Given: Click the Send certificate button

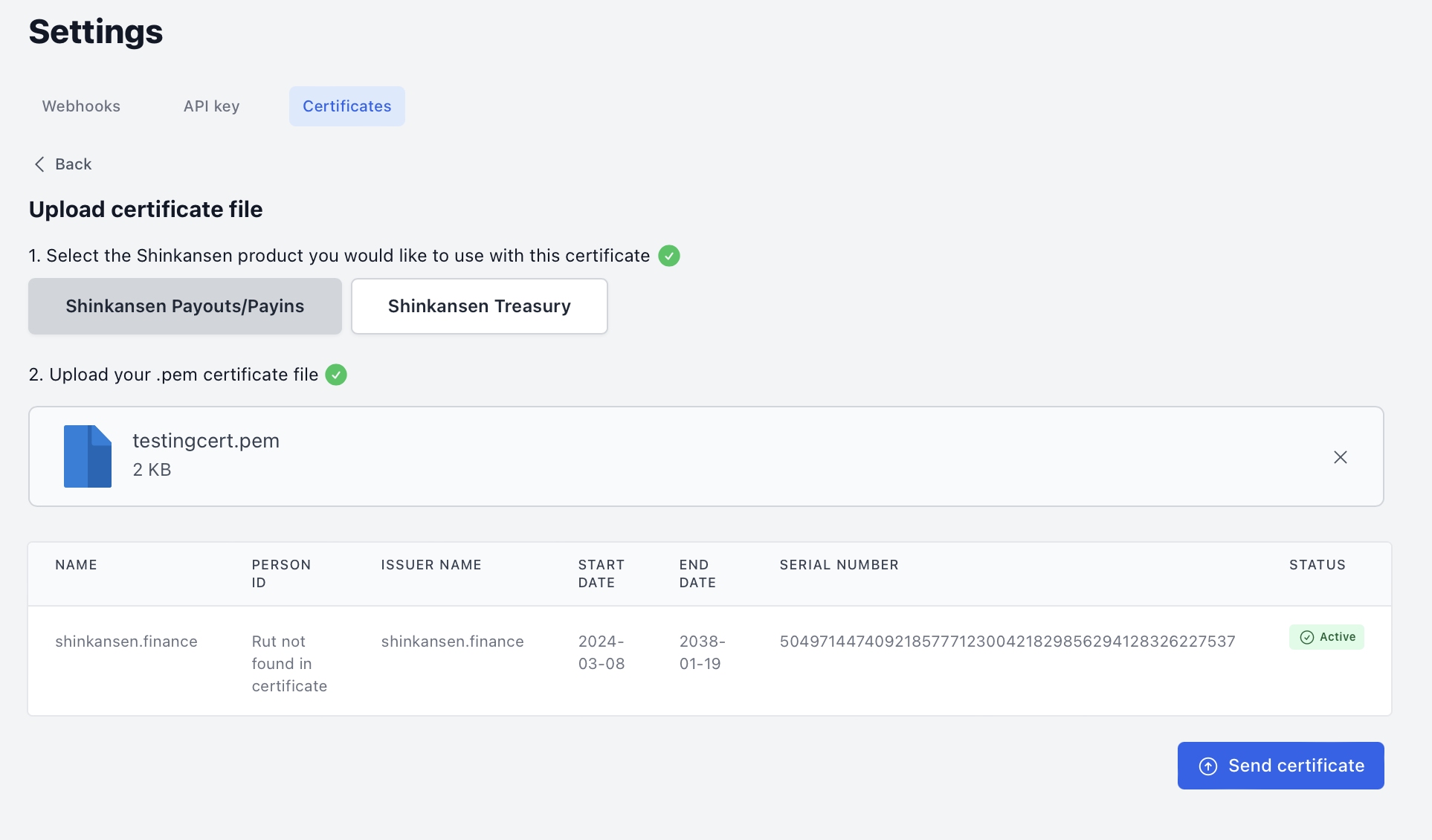Looking at the screenshot, I should [x=1280, y=766].
